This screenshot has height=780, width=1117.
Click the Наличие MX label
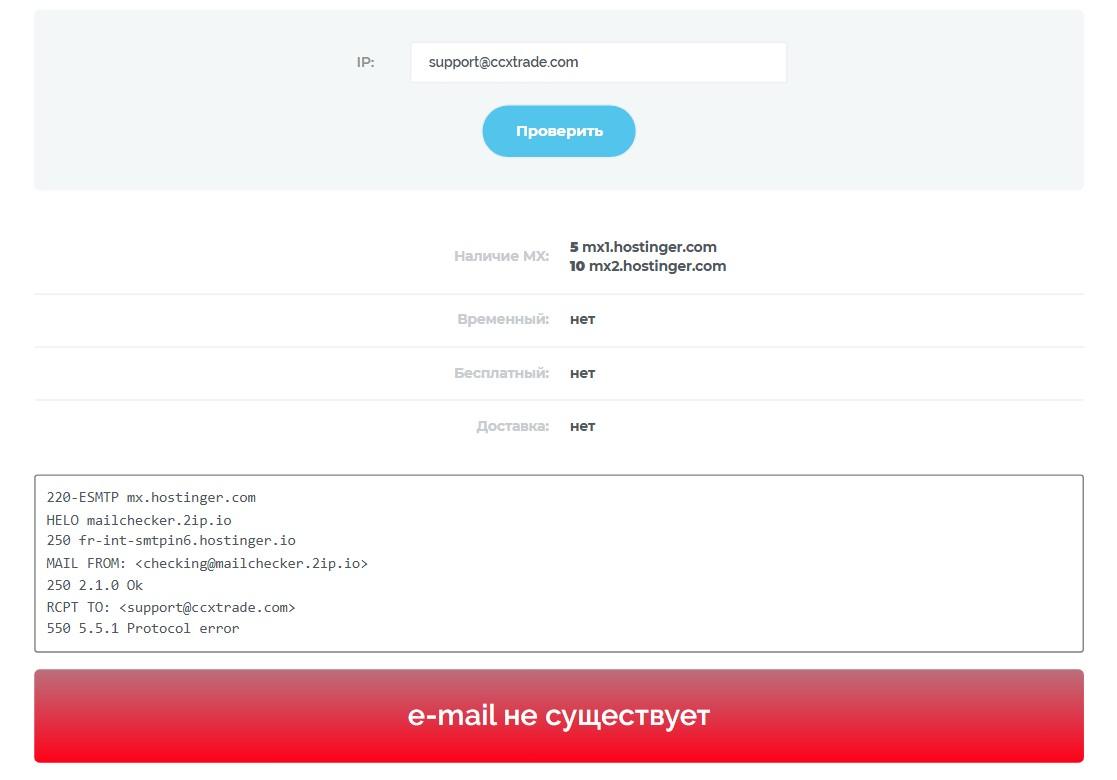pyautogui.click(x=502, y=256)
